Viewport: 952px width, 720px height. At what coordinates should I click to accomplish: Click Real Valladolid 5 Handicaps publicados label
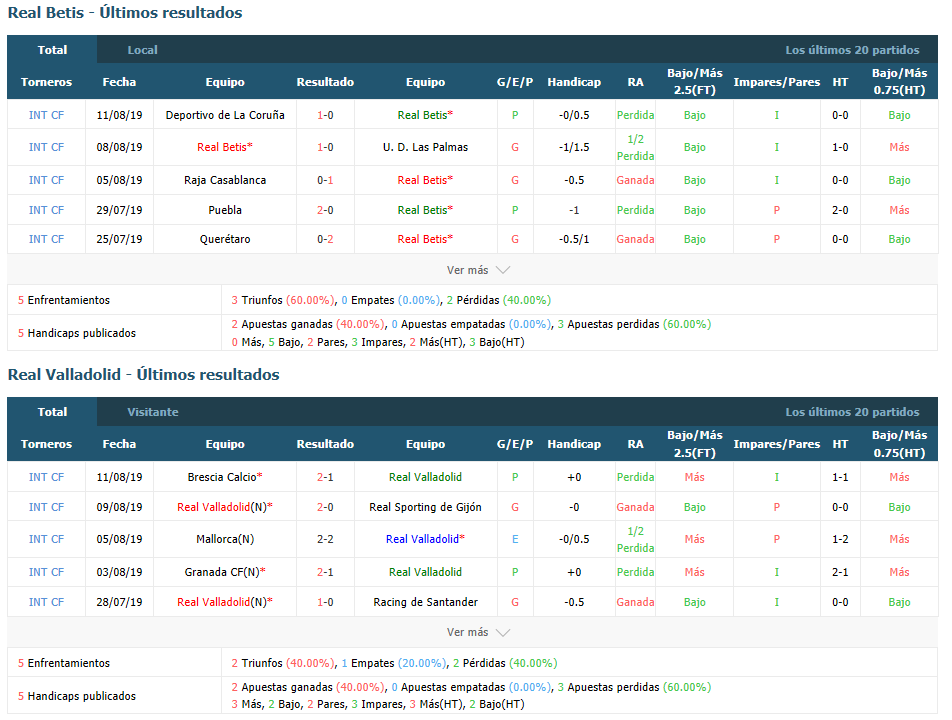[76, 696]
